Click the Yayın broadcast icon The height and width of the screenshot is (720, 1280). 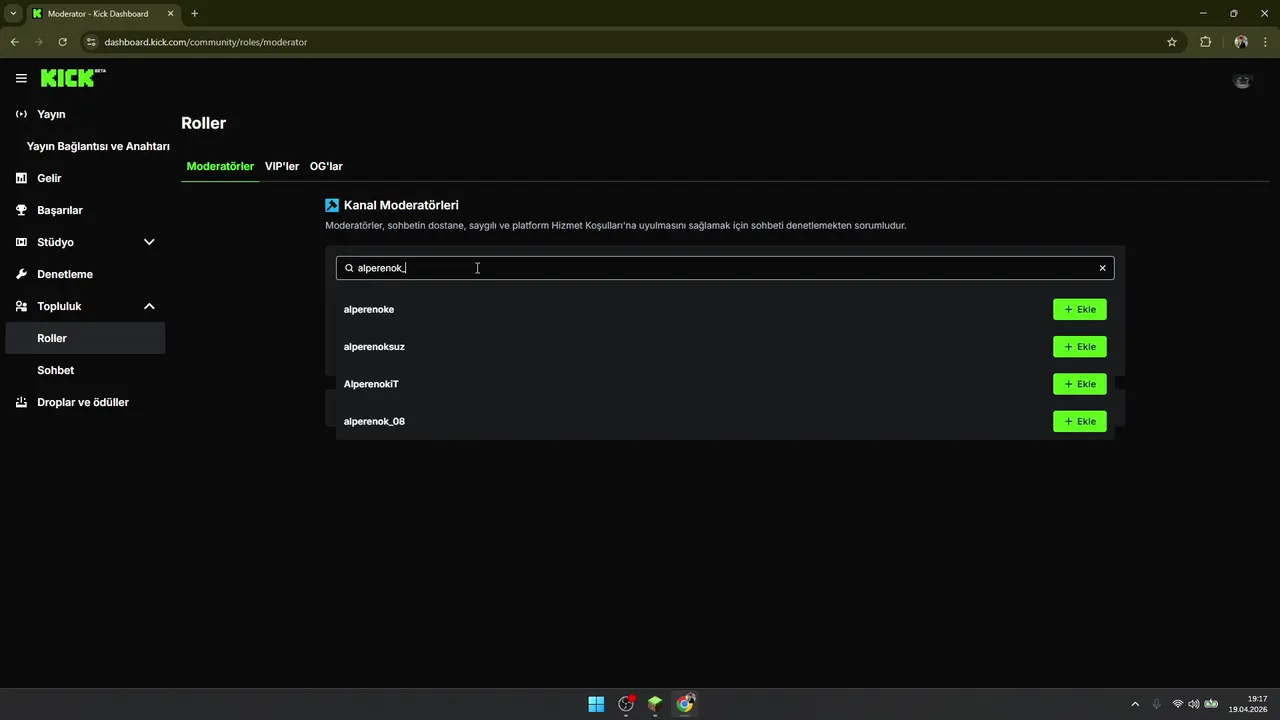pyautogui.click(x=21, y=114)
